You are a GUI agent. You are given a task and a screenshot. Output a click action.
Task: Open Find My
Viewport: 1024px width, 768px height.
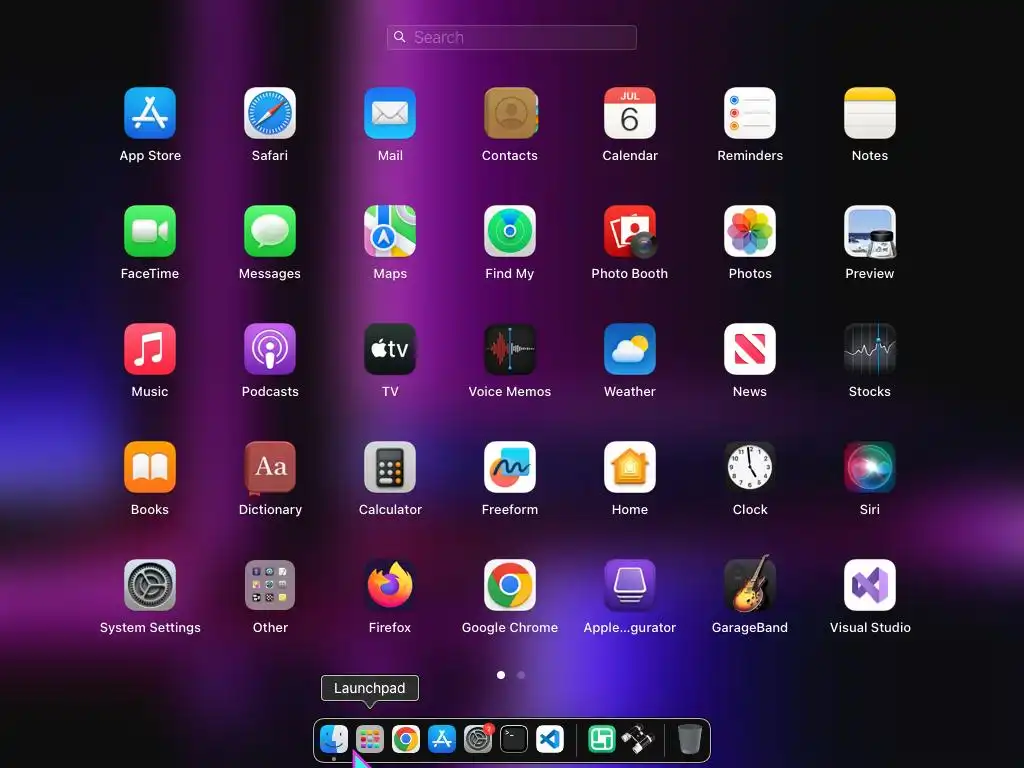tap(510, 231)
